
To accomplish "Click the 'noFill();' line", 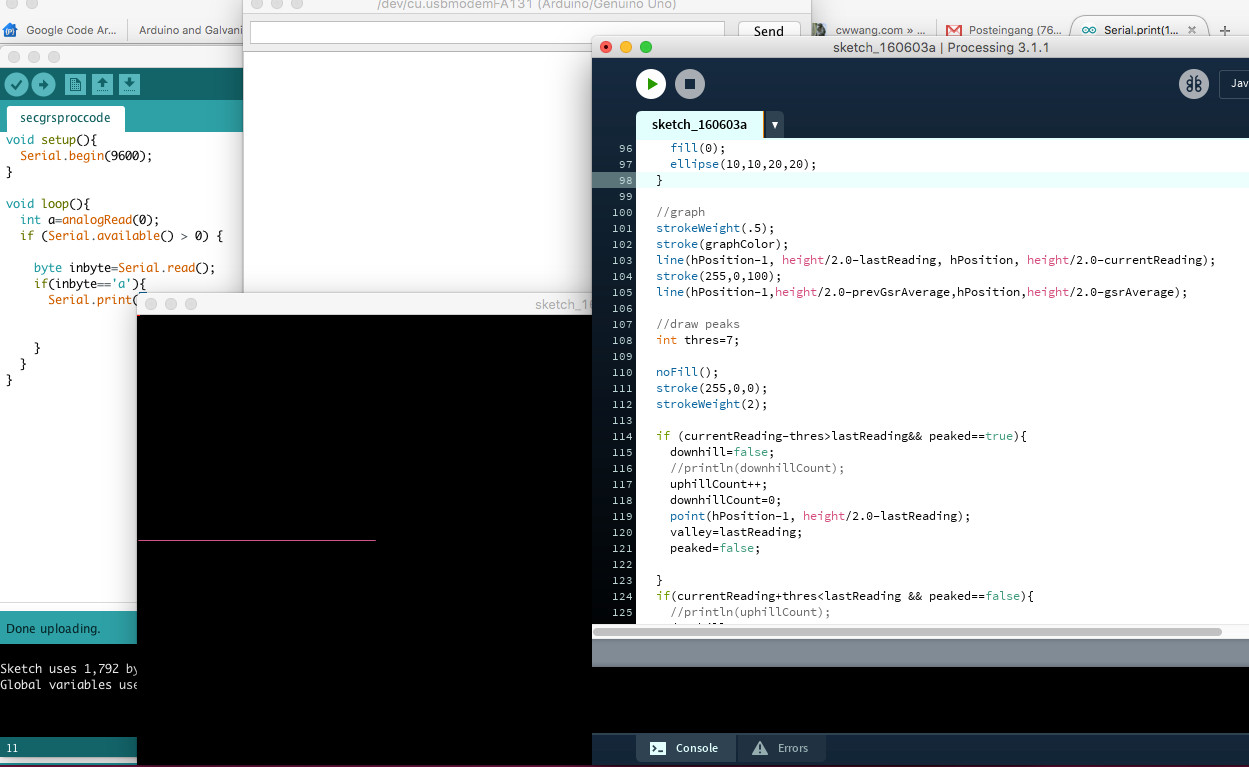I will click(x=687, y=372).
